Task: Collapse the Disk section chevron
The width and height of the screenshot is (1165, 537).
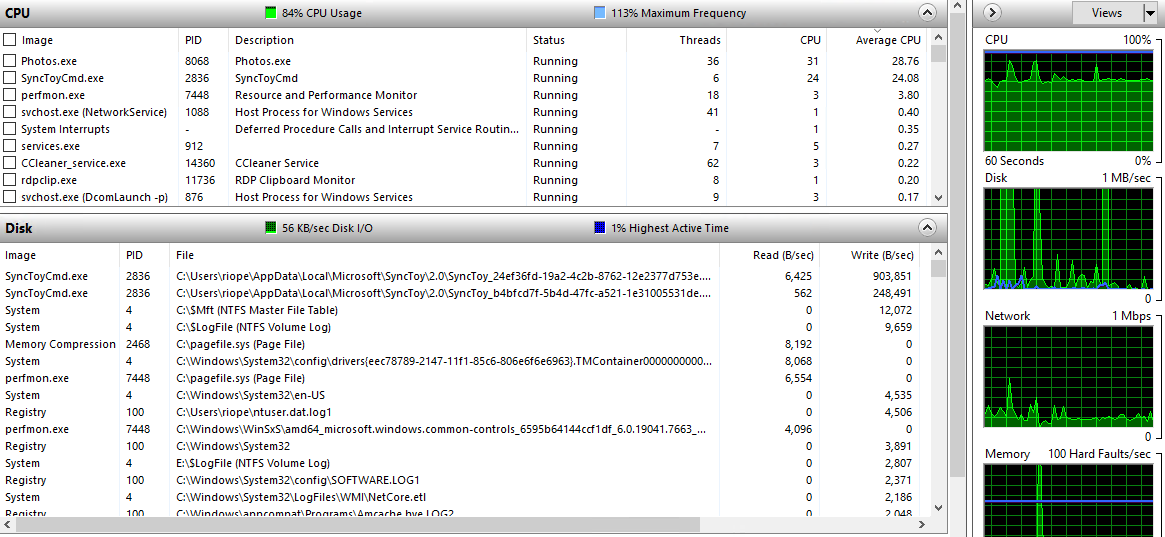Action: pos(927,228)
